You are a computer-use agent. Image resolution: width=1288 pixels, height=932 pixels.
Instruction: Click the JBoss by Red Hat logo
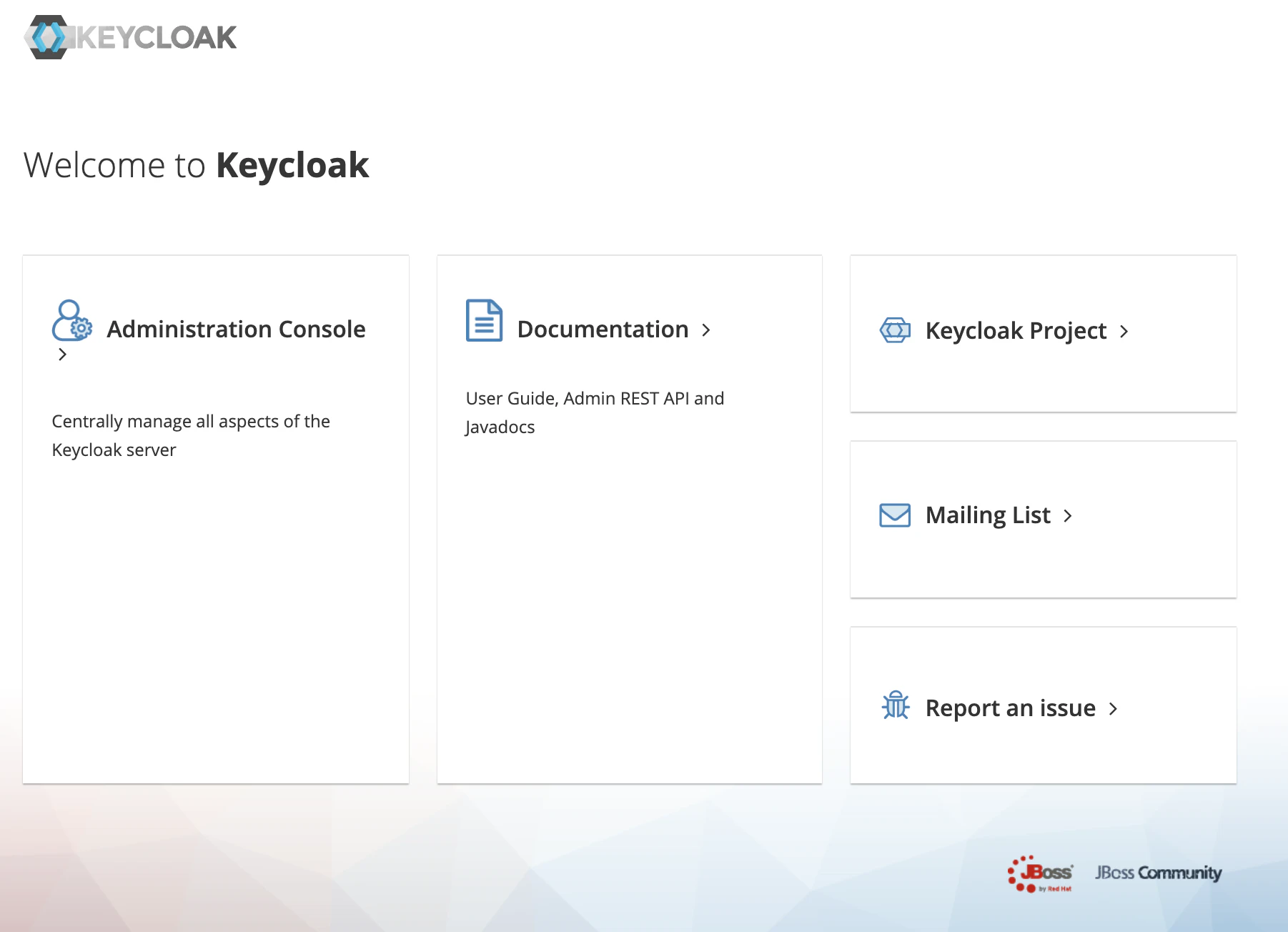[x=1040, y=873]
